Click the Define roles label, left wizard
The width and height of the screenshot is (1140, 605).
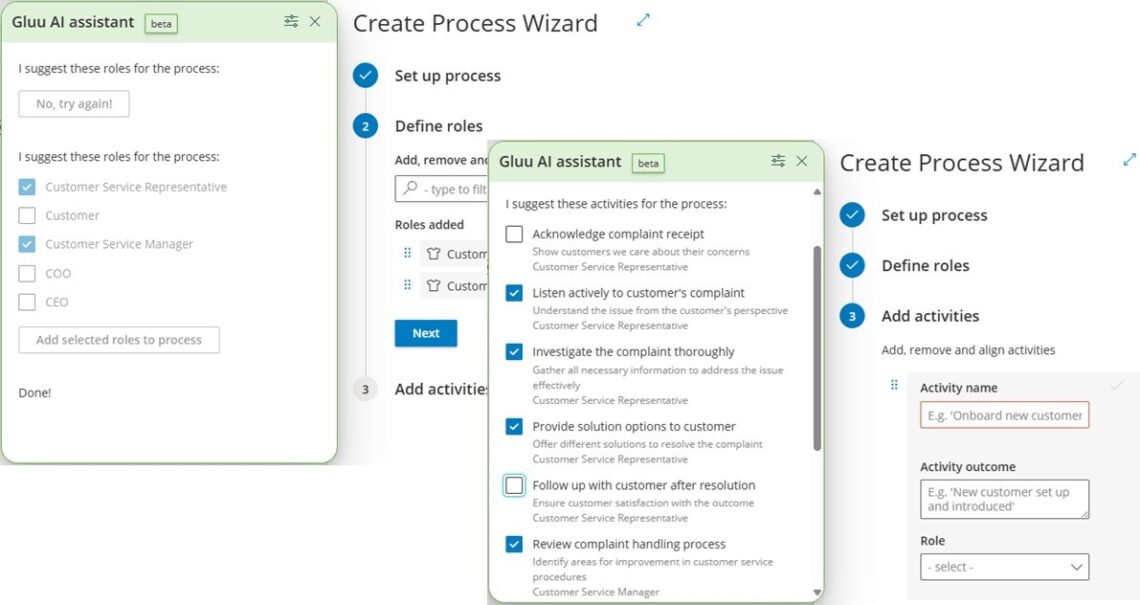pyautogui.click(x=438, y=126)
